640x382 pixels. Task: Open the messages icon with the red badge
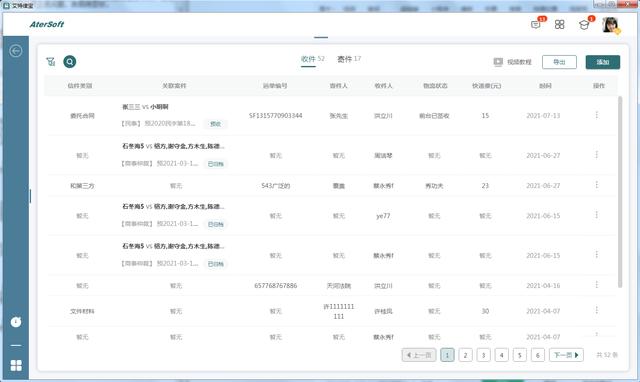click(x=536, y=24)
